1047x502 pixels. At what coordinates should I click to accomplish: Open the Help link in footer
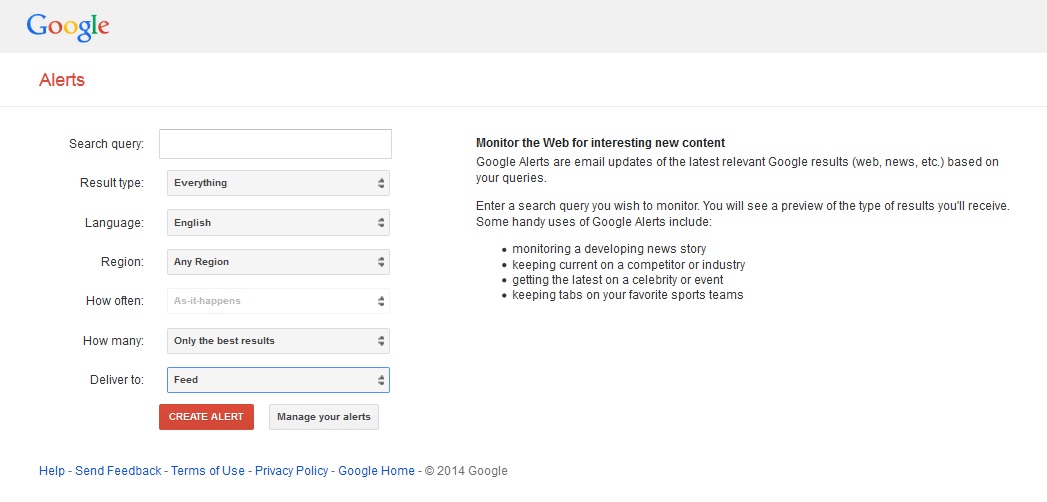(52, 471)
